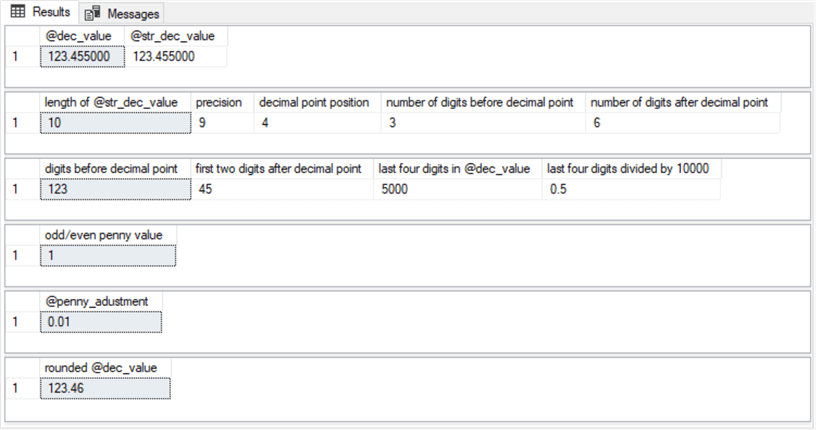The image size is (816, 430).
Task: Click the grid icon on the Results tab
Action: (x=17, y=12)
